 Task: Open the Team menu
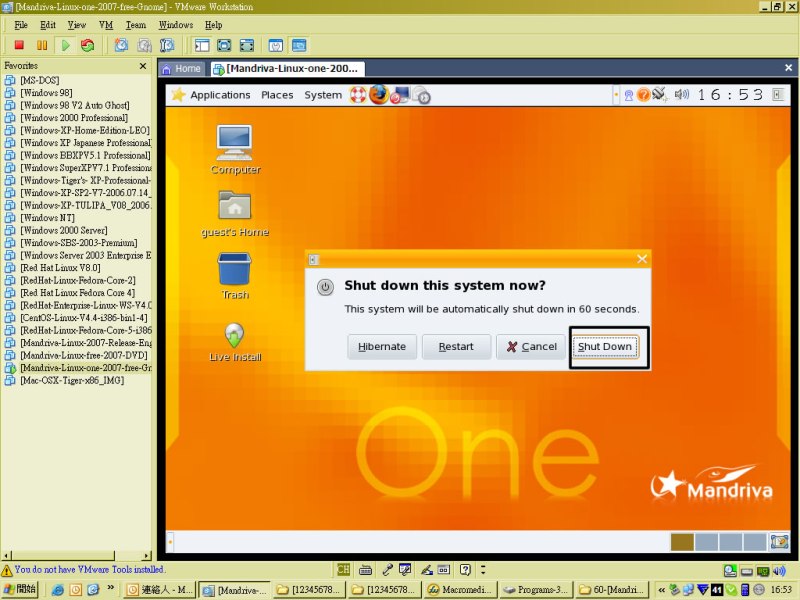(x=136, y=25)
